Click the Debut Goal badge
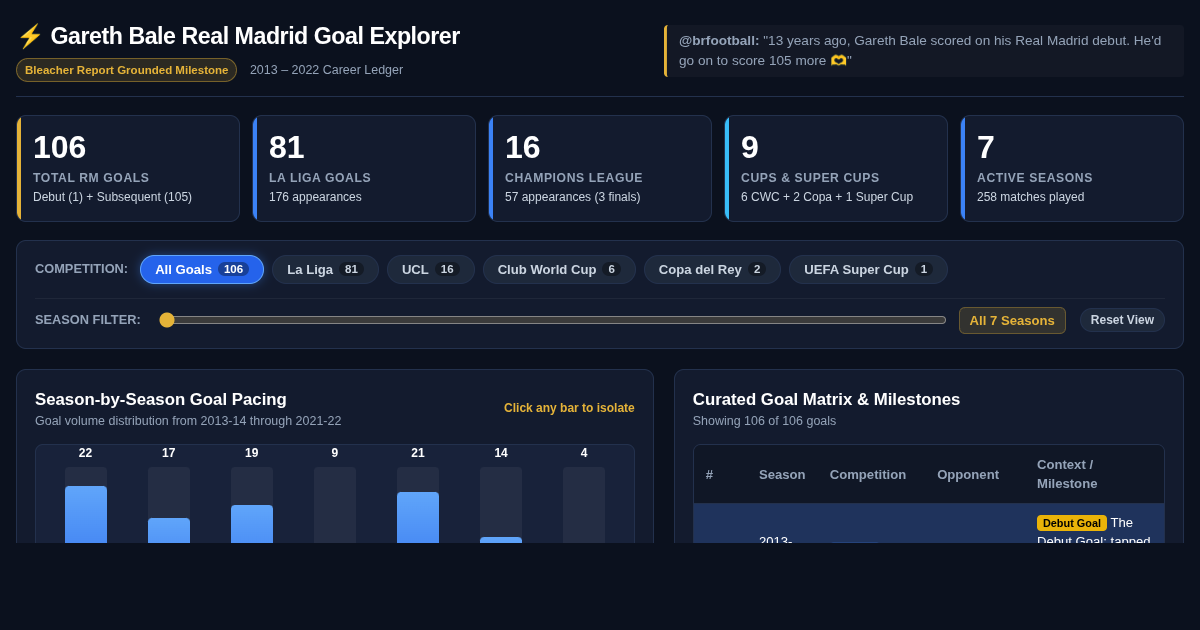Image resolution: width=1200 pixels, height=630 pixels. 1072,523
